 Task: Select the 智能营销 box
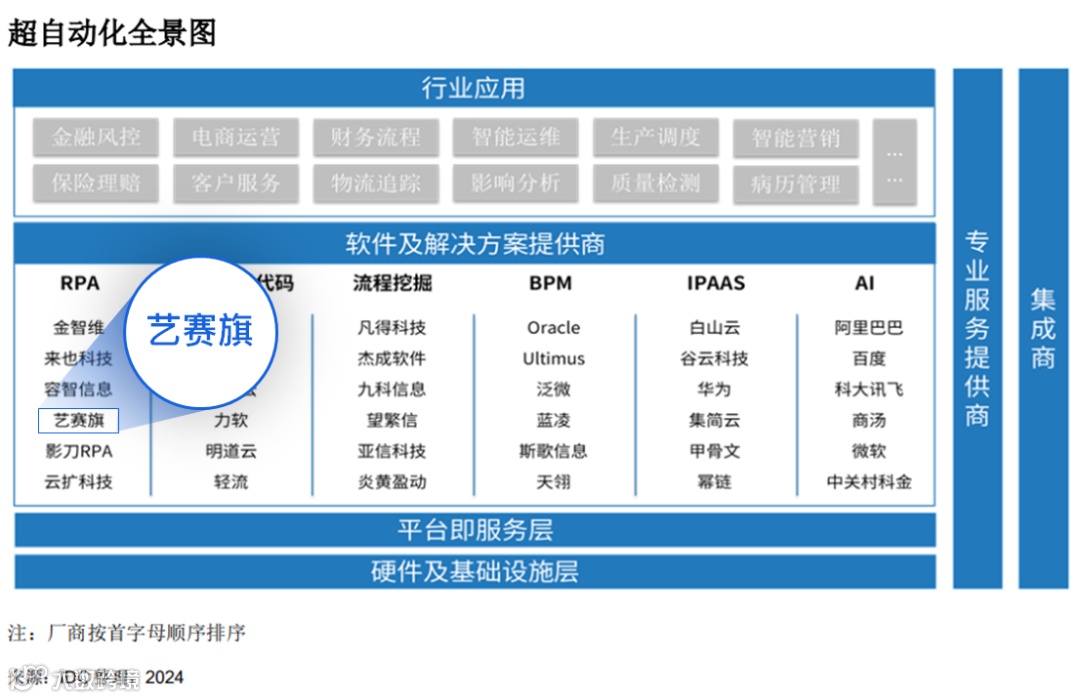796,138
